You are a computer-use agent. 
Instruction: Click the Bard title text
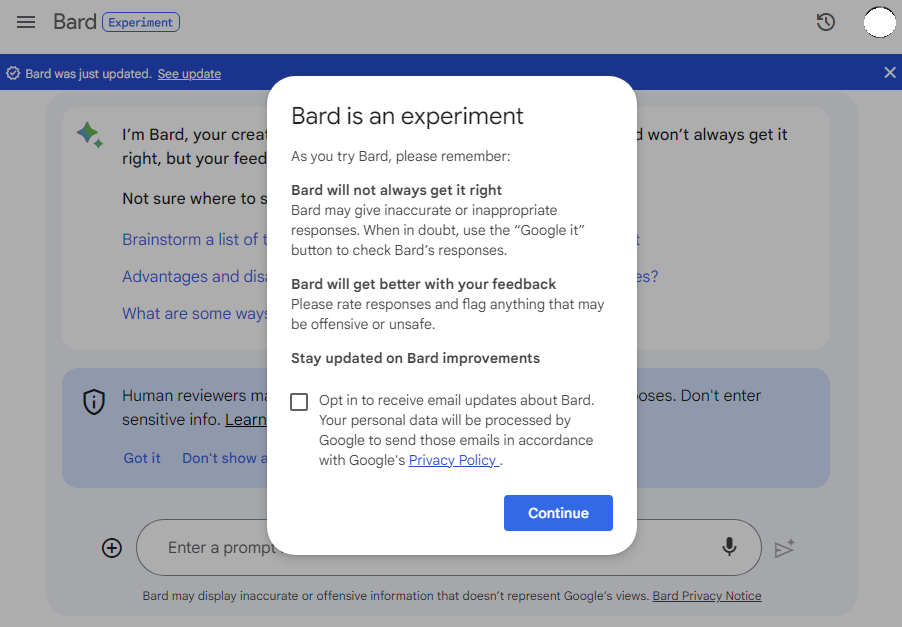pos(75,22)
